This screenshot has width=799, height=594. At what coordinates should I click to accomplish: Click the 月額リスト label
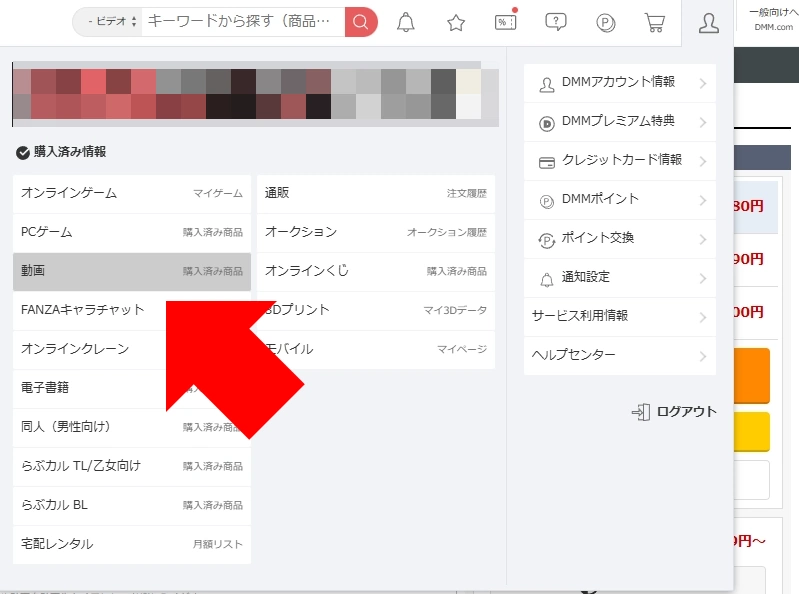(x=218, y=545)
